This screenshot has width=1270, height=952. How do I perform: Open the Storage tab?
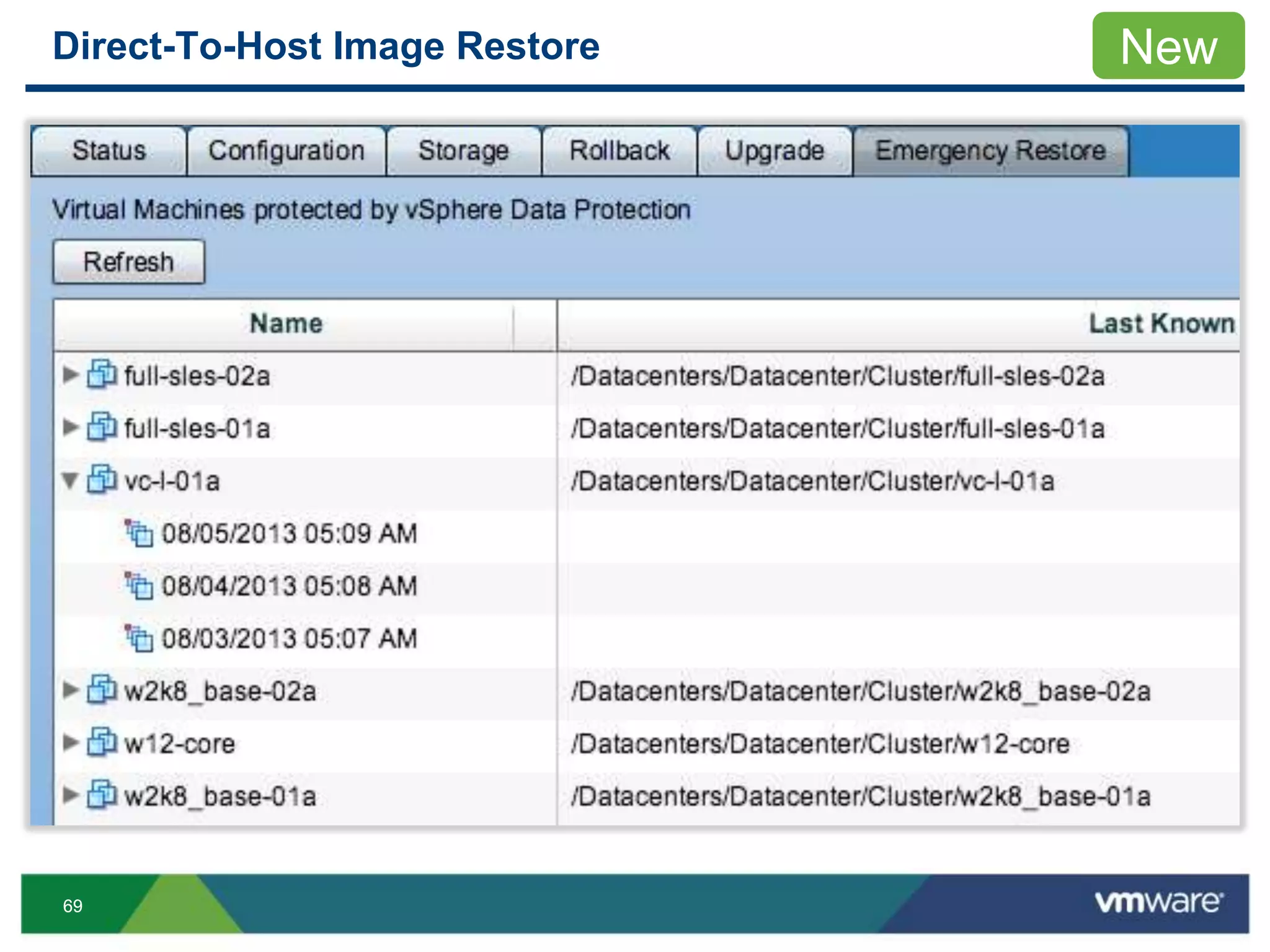[x=463, y=151]
